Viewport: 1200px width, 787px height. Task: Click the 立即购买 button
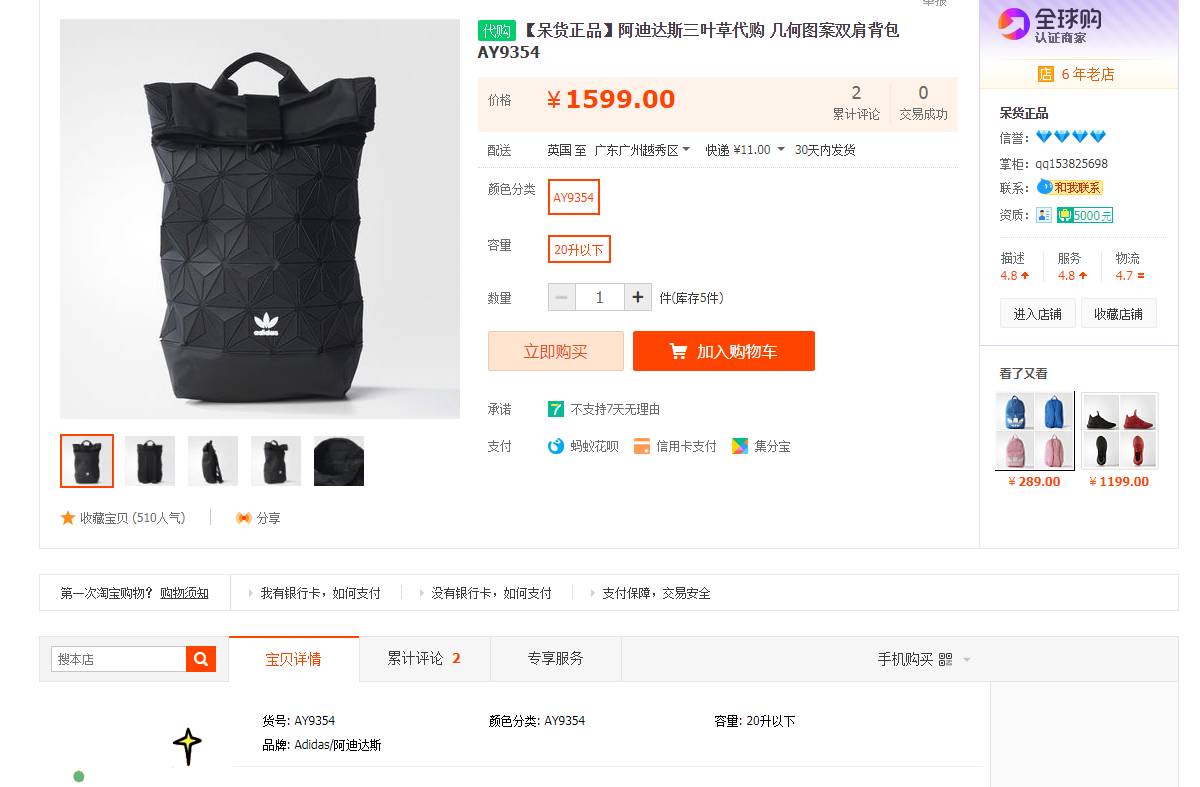point(556,351)
